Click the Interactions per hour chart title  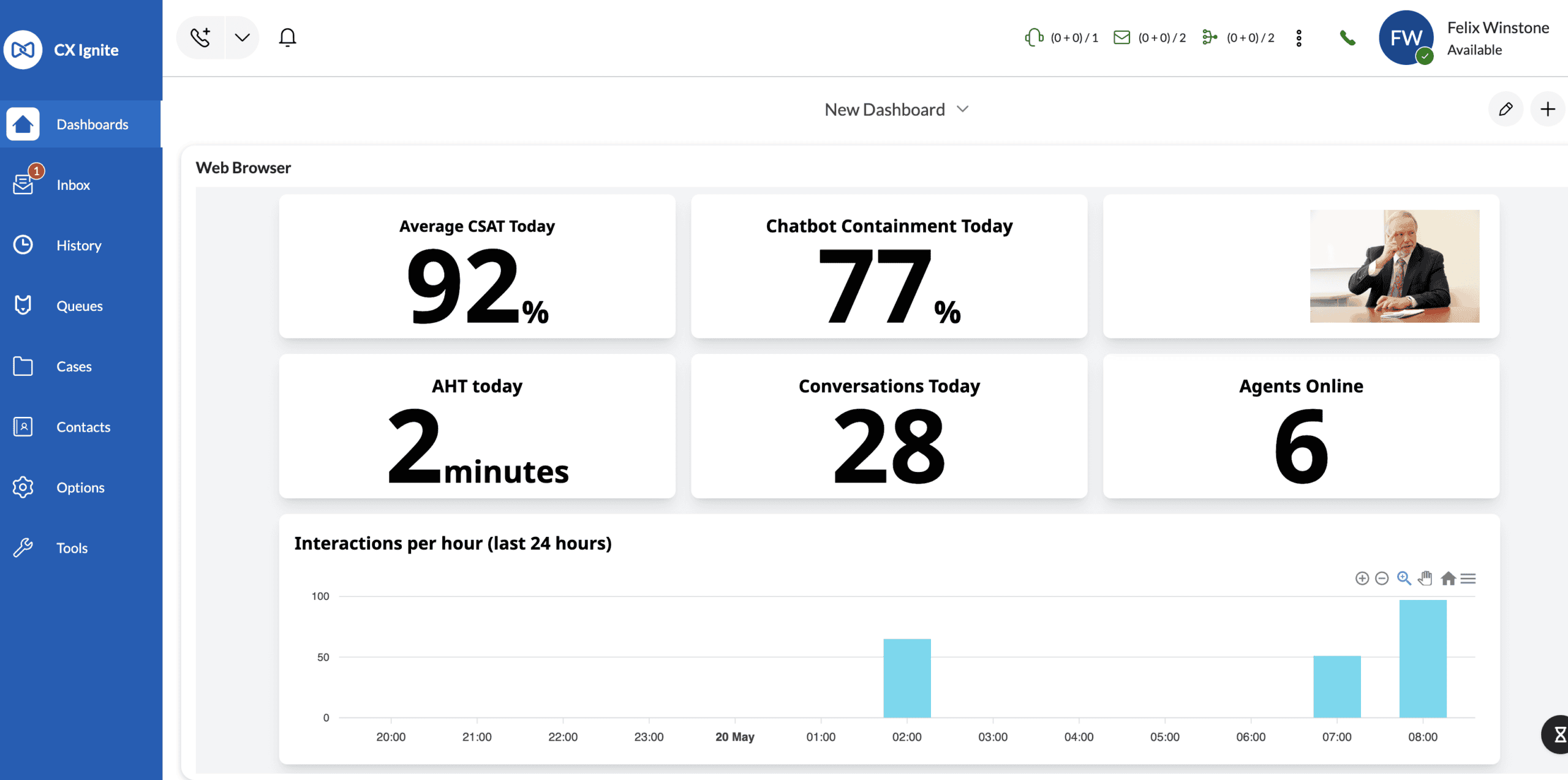[x=453, y=543]
